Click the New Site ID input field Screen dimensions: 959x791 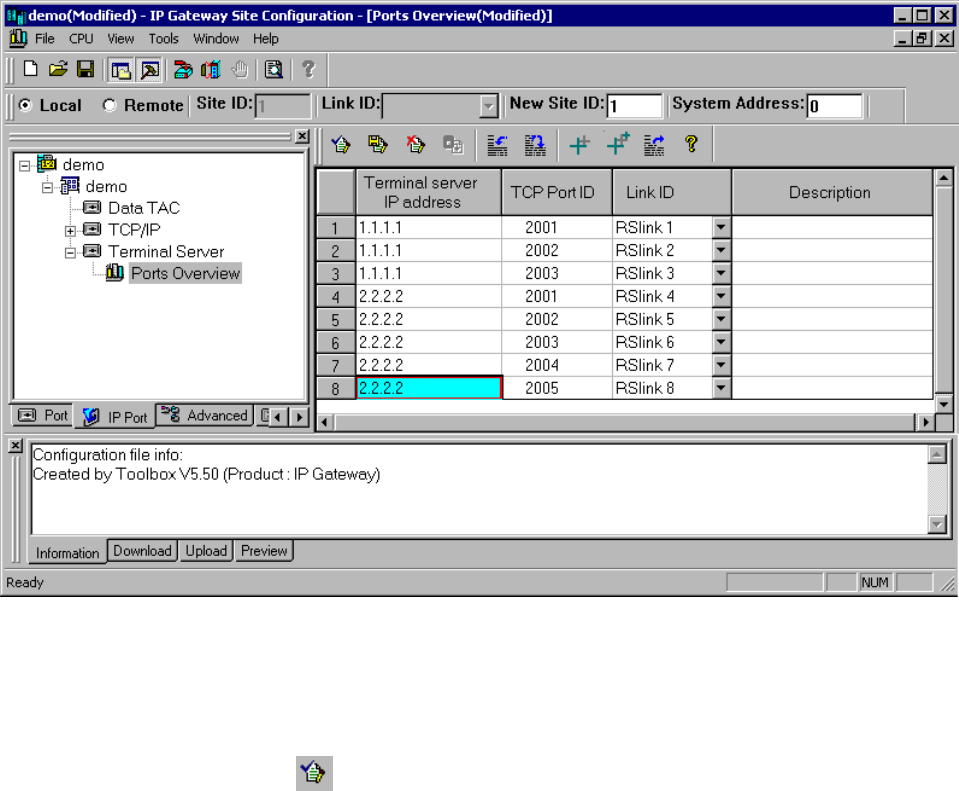[635, 106]
